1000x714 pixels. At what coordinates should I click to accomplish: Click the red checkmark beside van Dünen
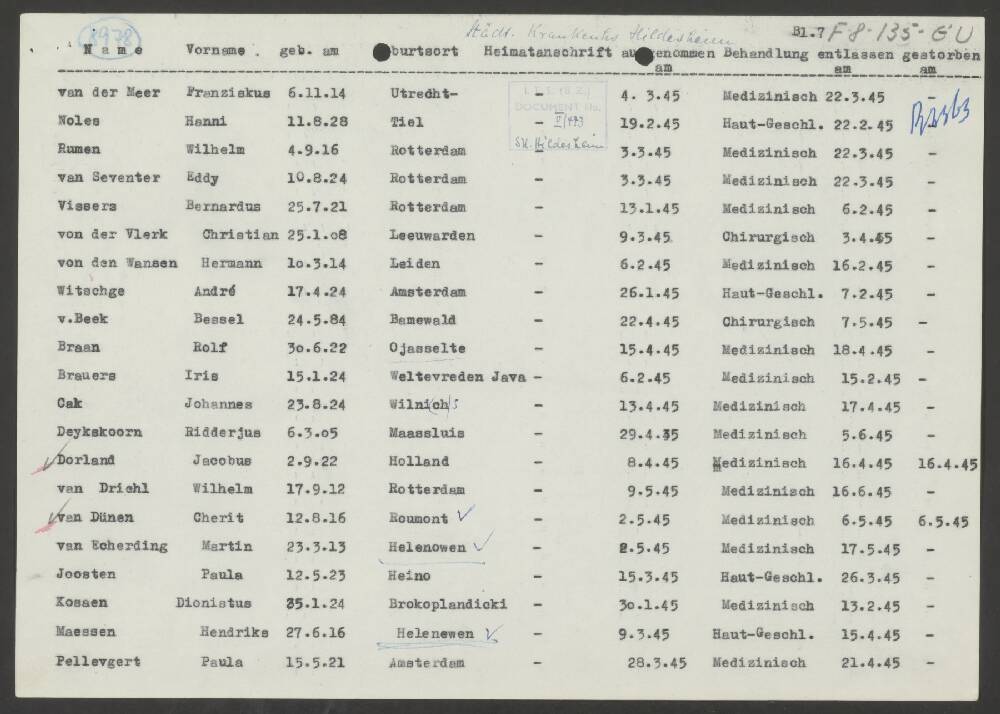[46, 517]
